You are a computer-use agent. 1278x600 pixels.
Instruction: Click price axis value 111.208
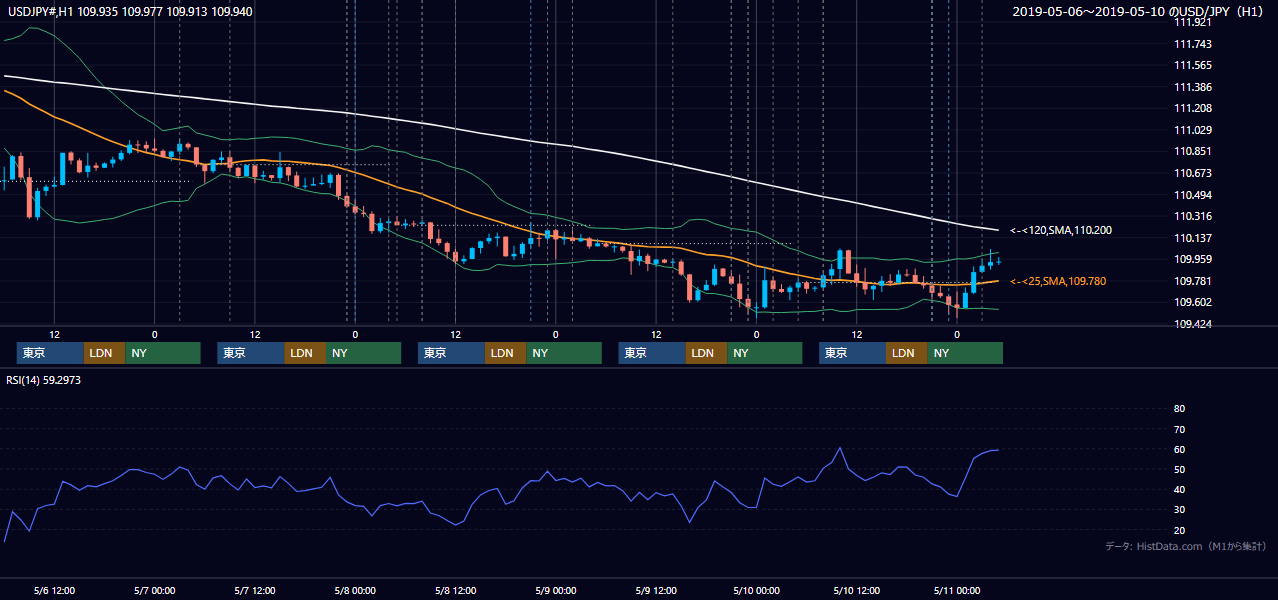pyautogui.click(x=1192, y=108)
